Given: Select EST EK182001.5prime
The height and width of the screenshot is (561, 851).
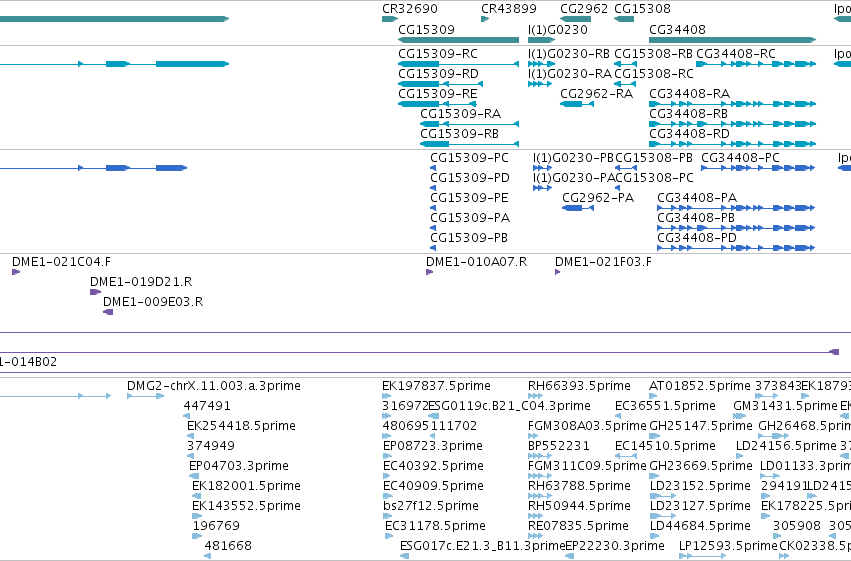Looking at the screenshot, I should click(196, 496).
